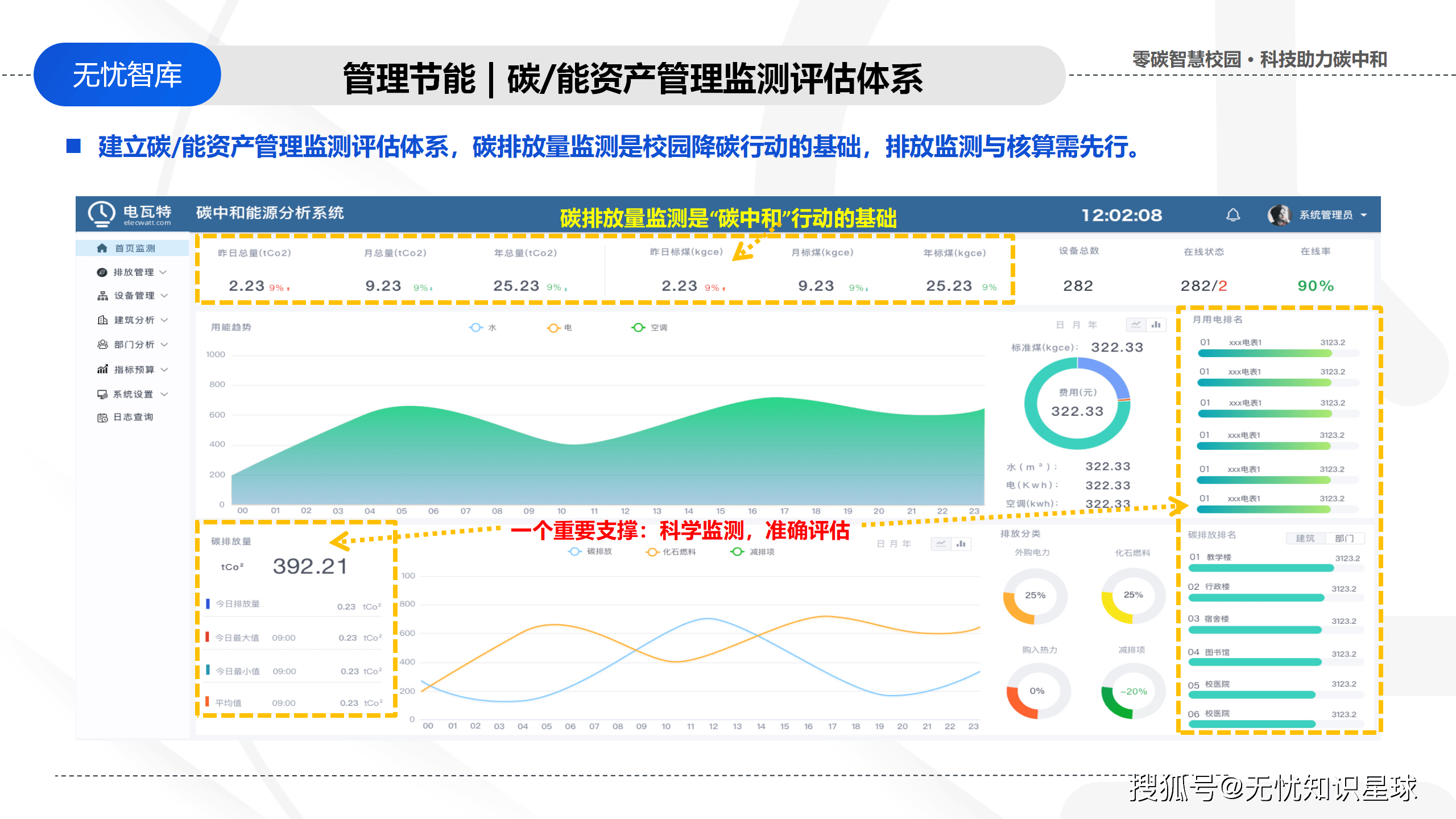Select the 指标预算 chart icon
Image resolution: width=1456 pixels, height=819 pixels.
101,369
